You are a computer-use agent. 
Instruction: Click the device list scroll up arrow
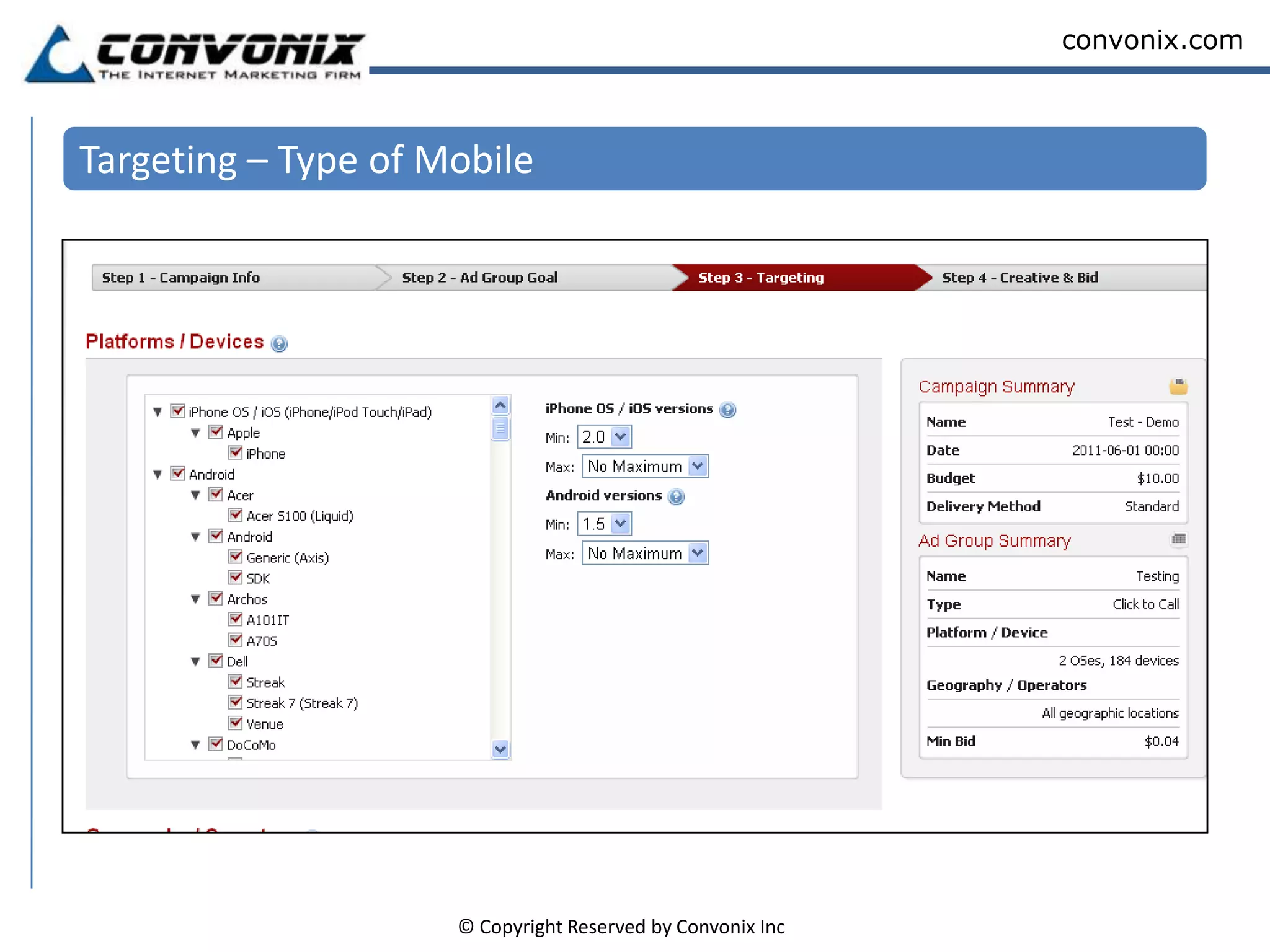[x=500, y=405]
